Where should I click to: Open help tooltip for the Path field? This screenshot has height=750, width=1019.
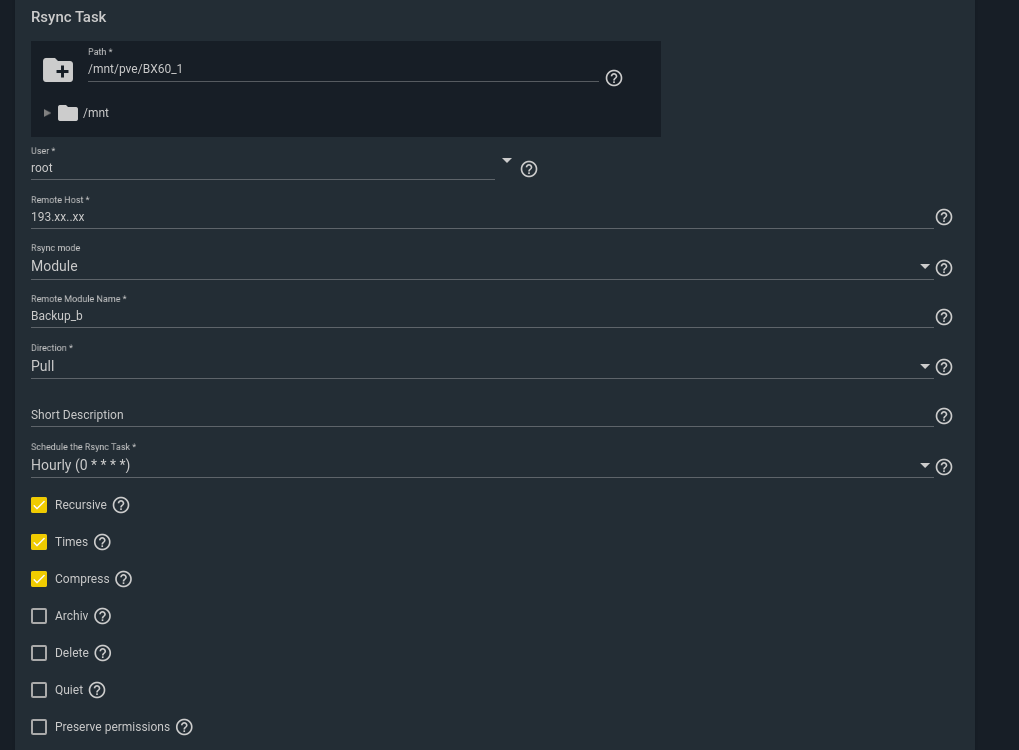click(613, 78)
